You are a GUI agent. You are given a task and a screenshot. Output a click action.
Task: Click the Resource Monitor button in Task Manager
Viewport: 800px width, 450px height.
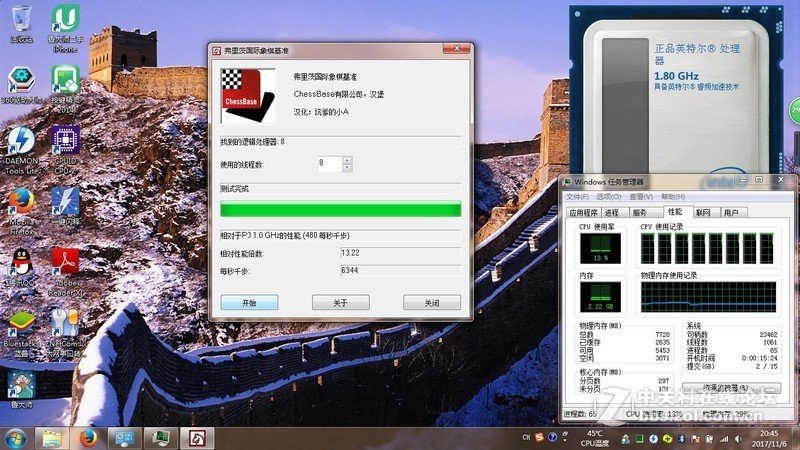[731, 388]
